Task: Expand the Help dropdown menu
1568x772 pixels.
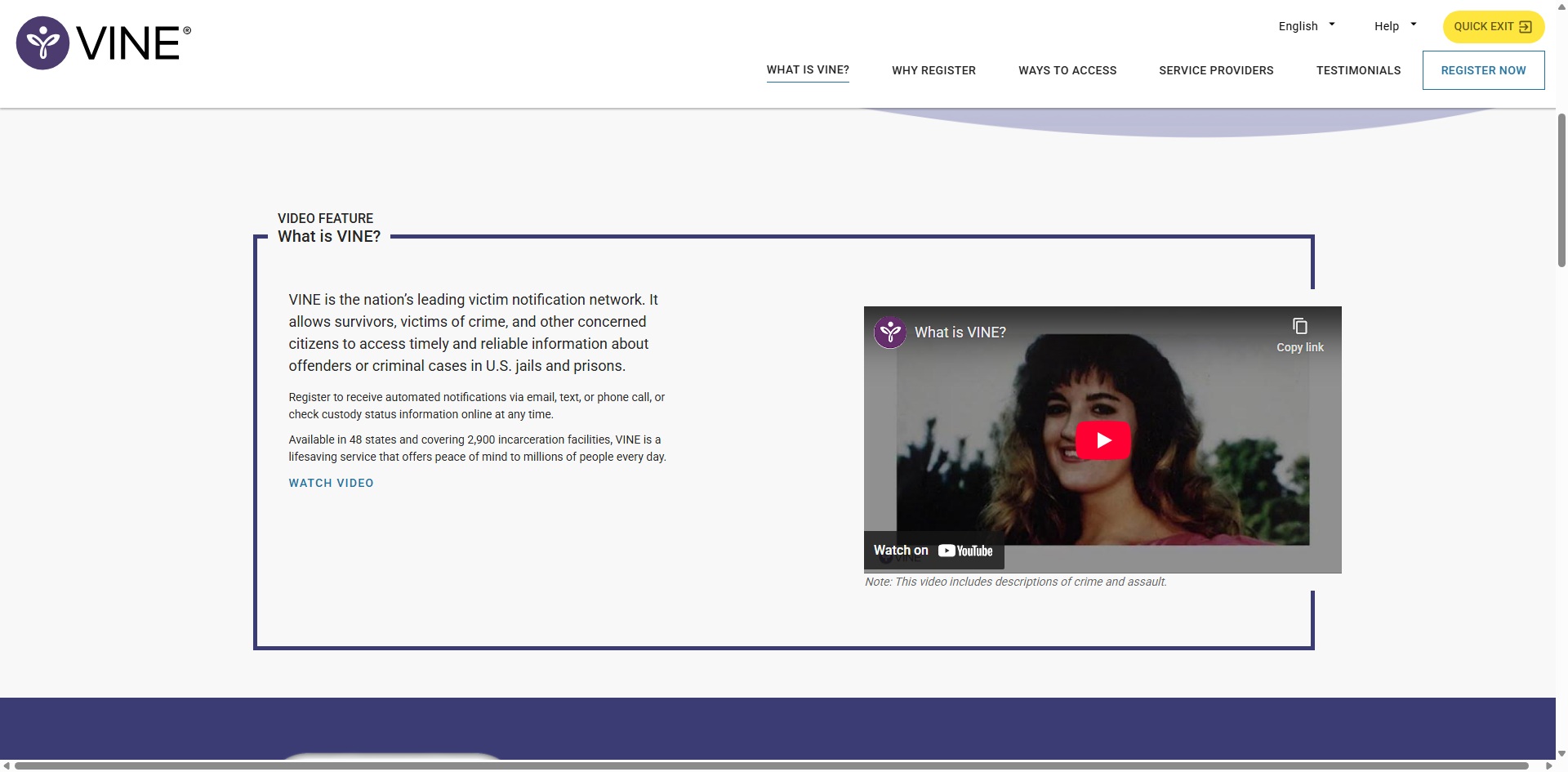Action: pos(1395,26)
